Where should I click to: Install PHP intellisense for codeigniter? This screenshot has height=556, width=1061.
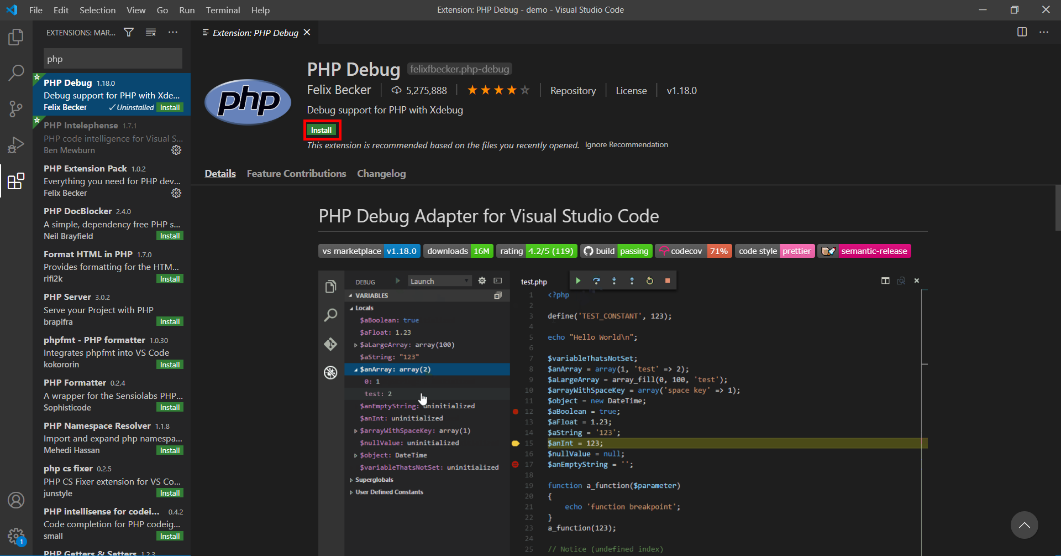click(x=170, y=536)
